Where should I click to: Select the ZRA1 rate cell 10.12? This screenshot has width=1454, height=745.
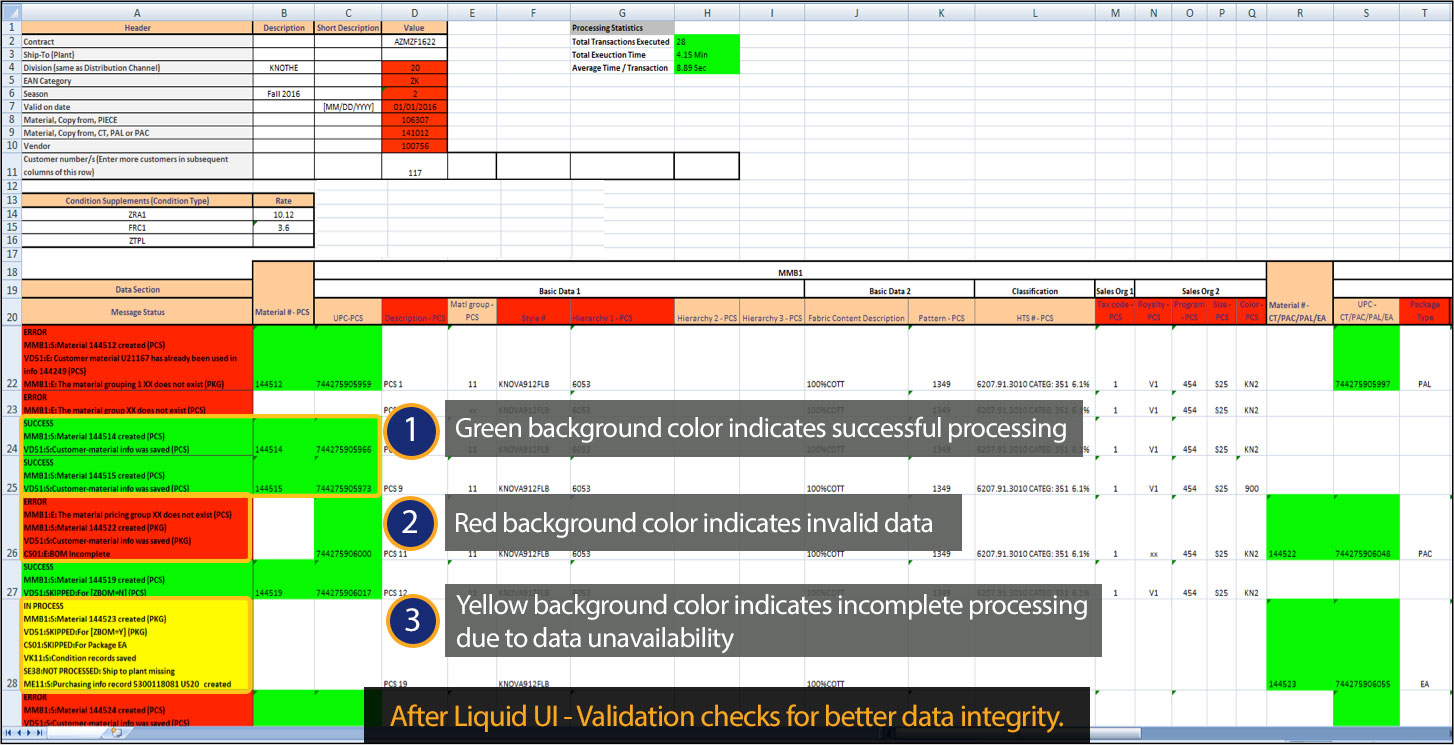(283, 214)
